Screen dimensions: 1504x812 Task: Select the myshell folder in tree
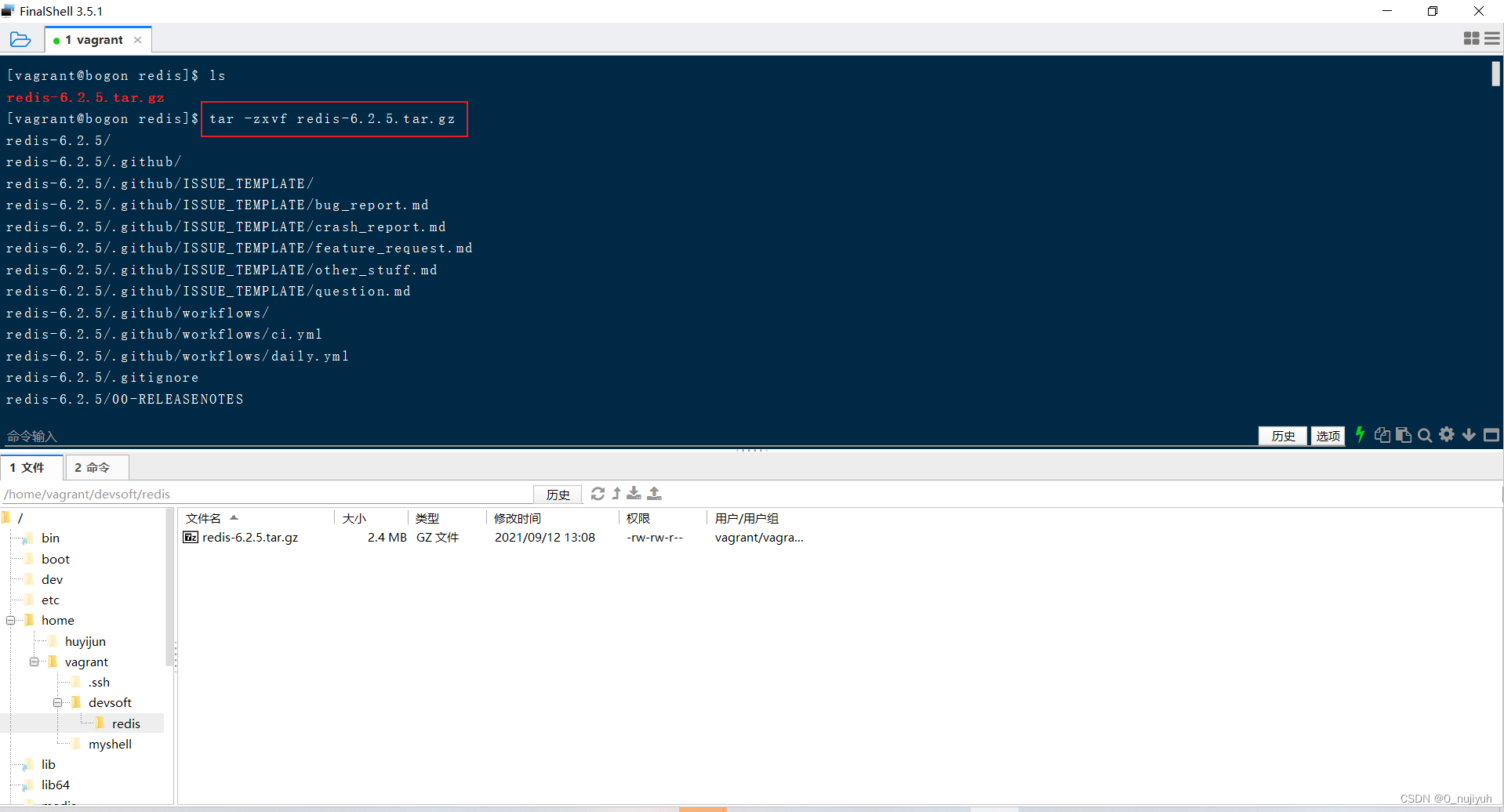click(110, 745)
